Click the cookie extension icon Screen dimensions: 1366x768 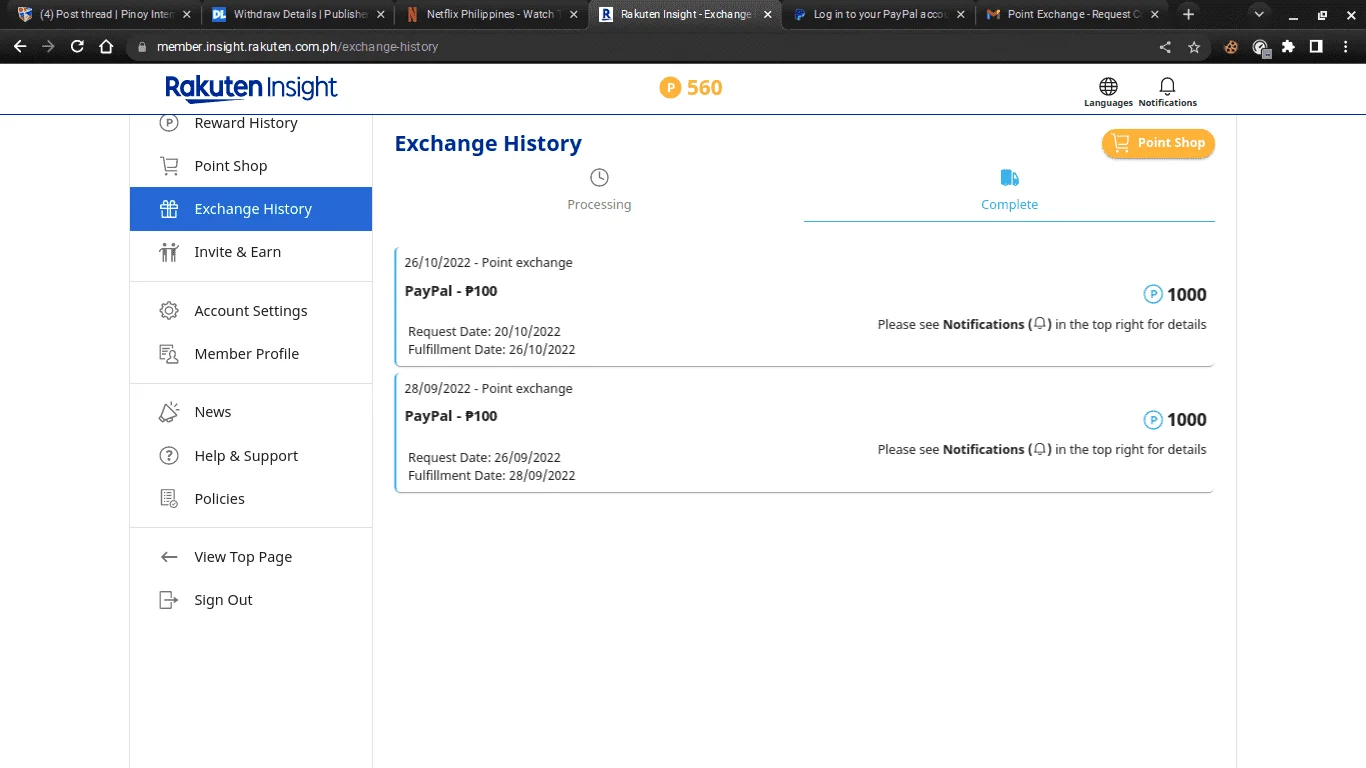click(x=1231, y=47)
